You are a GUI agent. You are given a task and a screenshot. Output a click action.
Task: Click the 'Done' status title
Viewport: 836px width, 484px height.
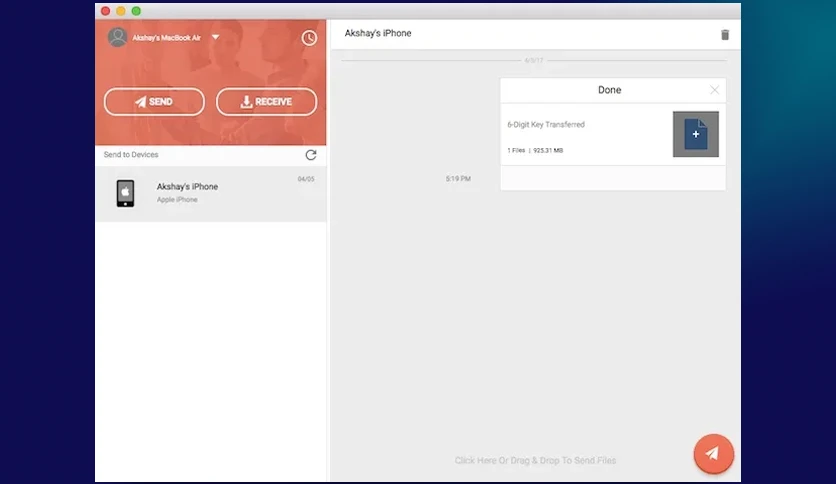click(609, 90)
